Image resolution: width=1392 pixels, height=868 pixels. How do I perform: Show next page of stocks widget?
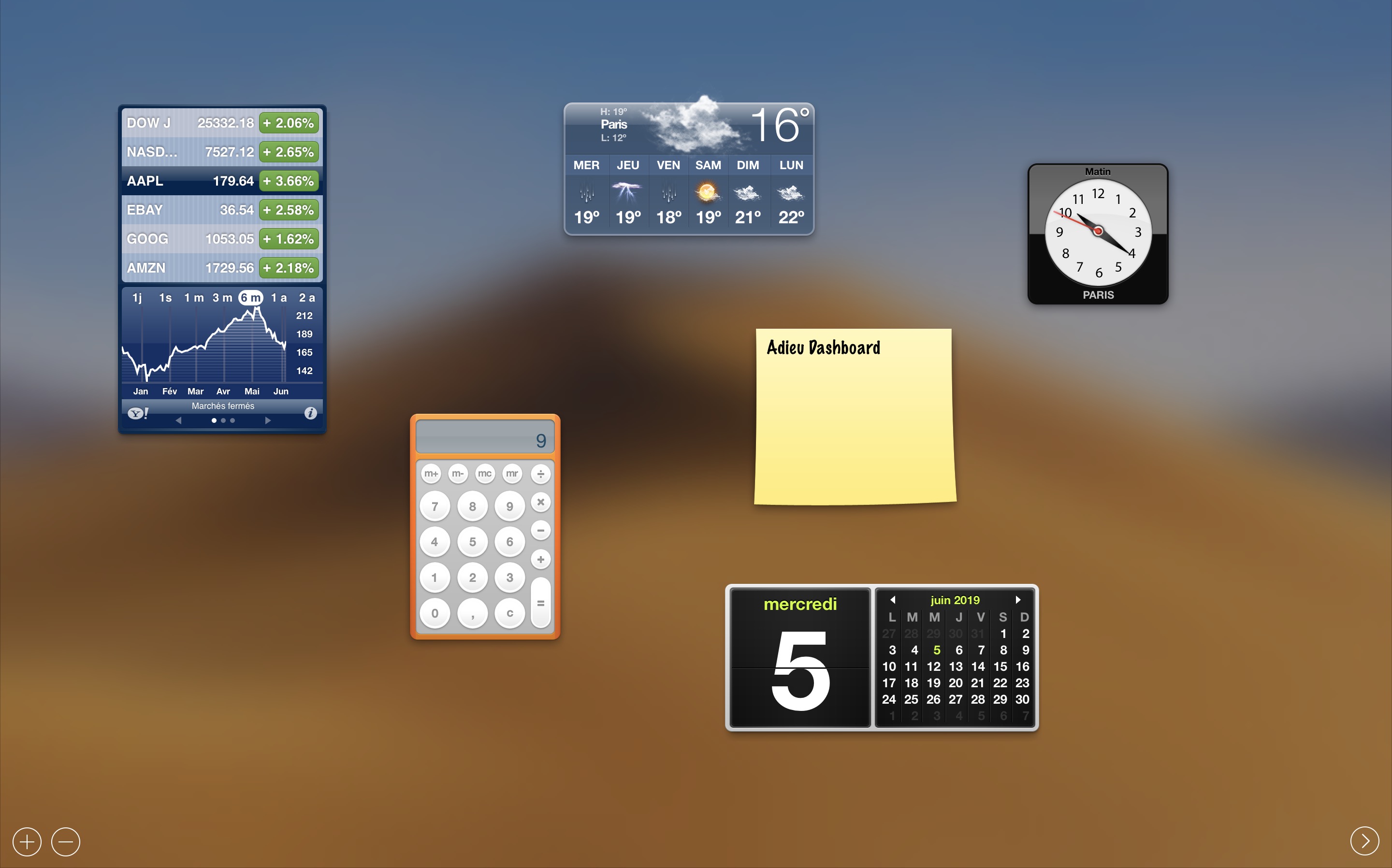tap(267, 420)
